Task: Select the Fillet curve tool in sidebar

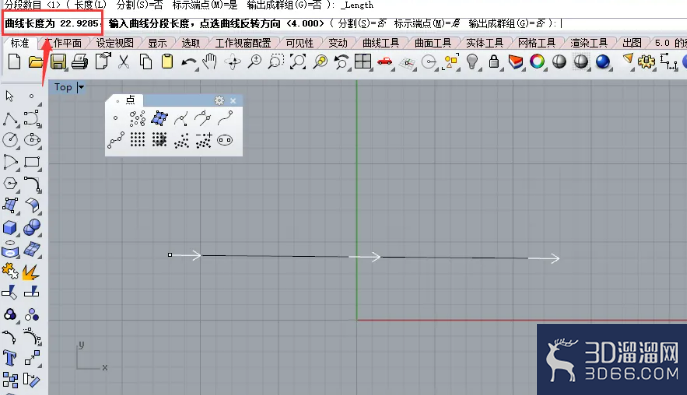Action: point(32,184)
